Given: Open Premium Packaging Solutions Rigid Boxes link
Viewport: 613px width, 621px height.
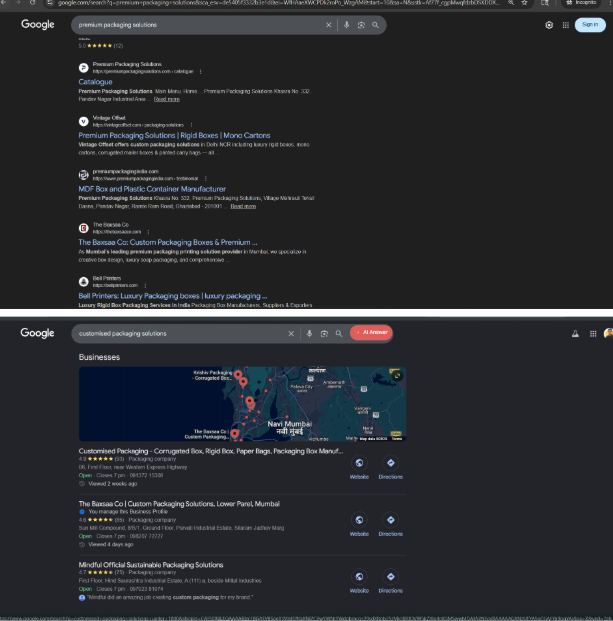Looking at the screenshot, I should pyautogui.click(x=174, y=135).
